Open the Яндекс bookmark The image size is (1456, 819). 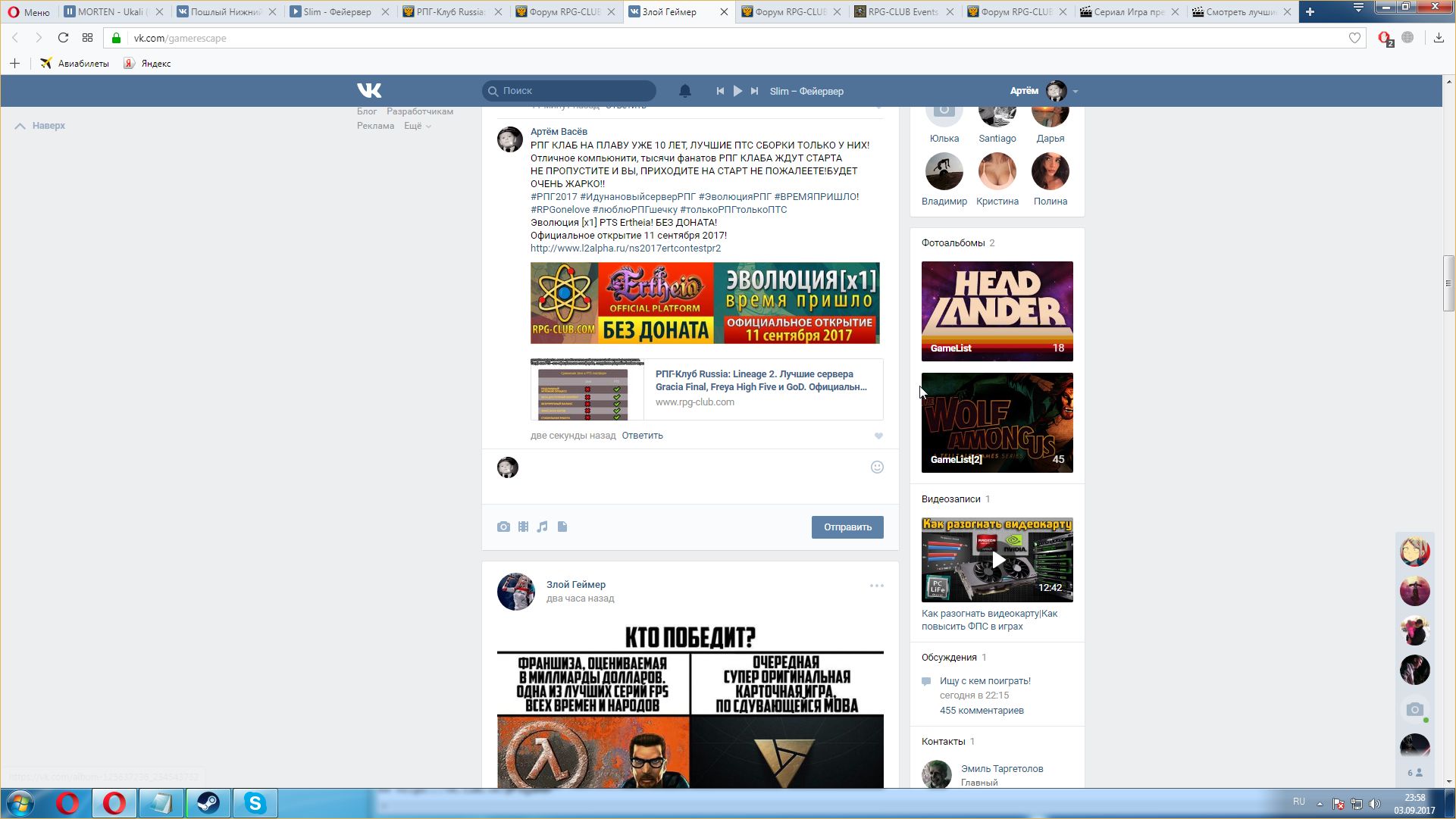(x=147, y=64)
